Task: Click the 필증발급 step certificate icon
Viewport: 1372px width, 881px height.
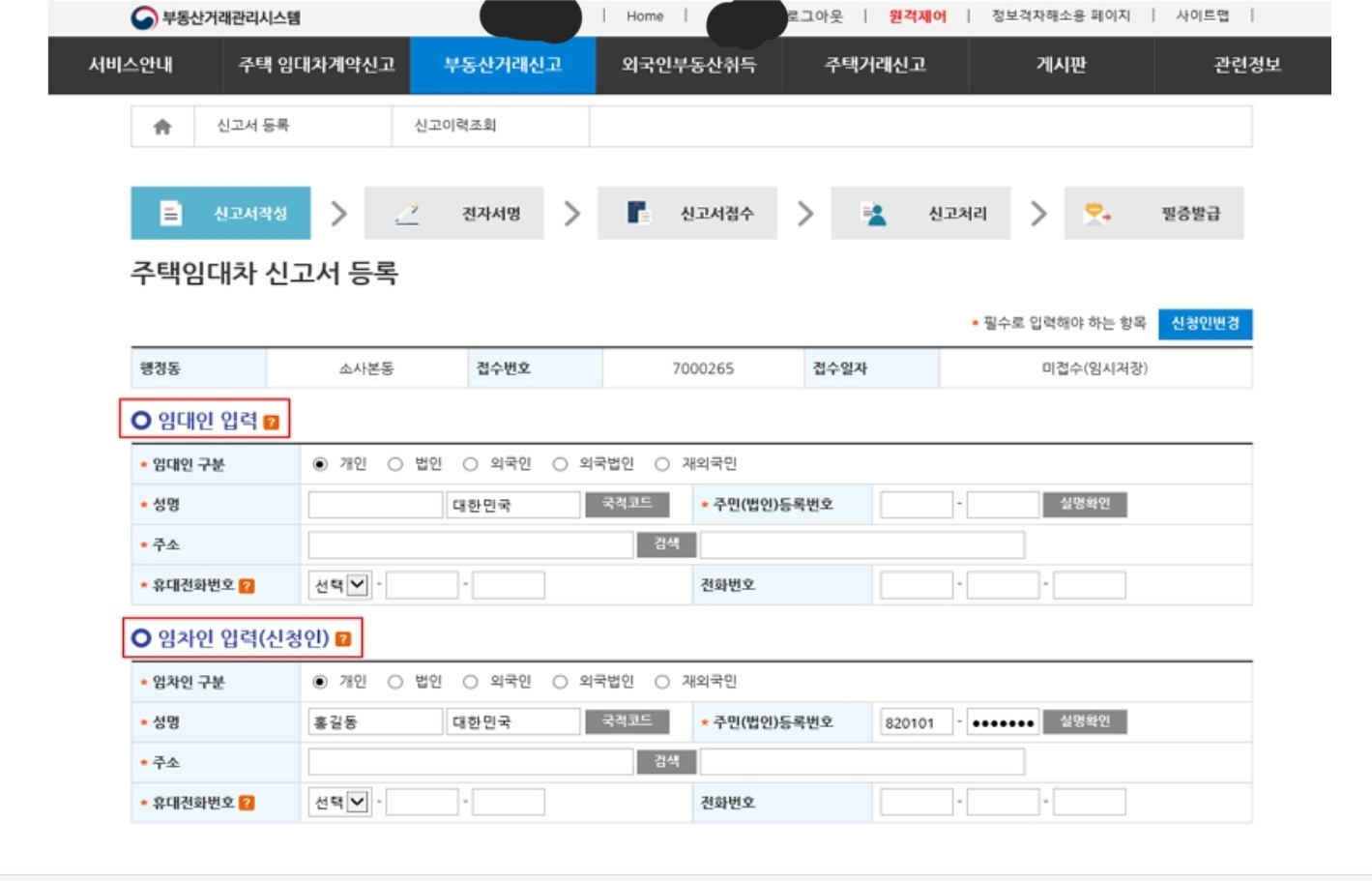Action: [1096, 213]
